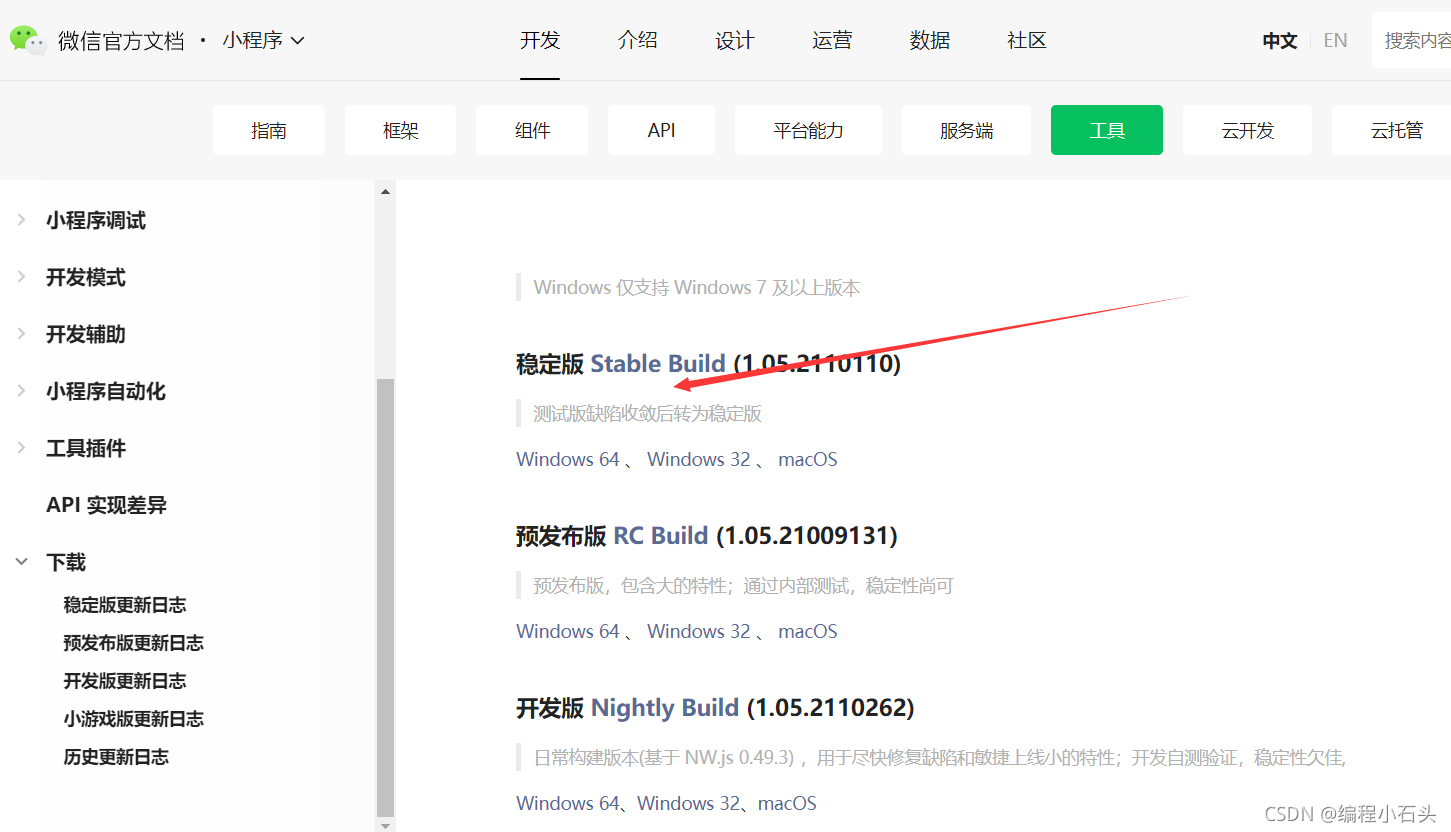The width and height of the screenshot is (1451, 832).
Task: Download Stable Build Windows 64
Action: (x=568, y=459)
